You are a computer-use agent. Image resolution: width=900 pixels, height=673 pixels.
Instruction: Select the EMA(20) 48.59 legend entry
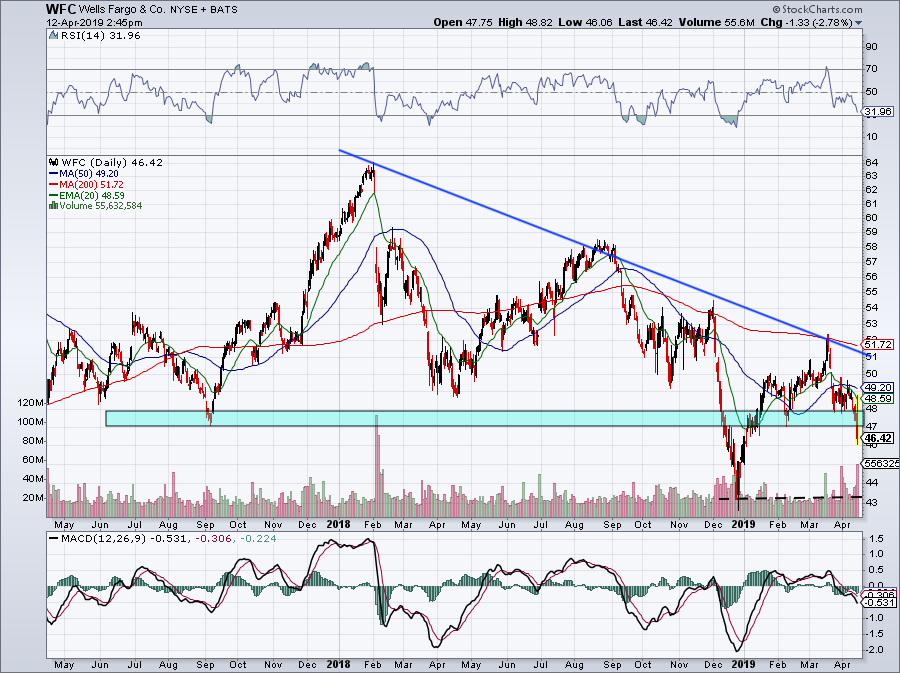pyautogui.click(x=92, y=195)
